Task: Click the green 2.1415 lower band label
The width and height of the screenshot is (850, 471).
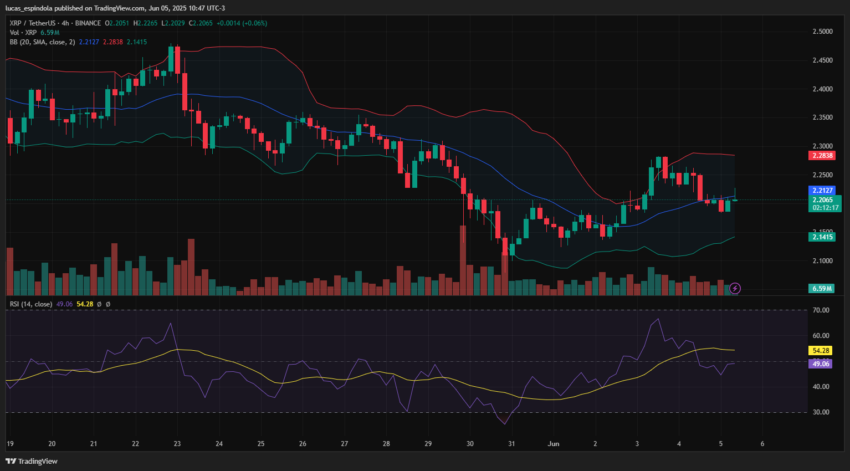Action: pyautogui.click(x=822, y=237)
